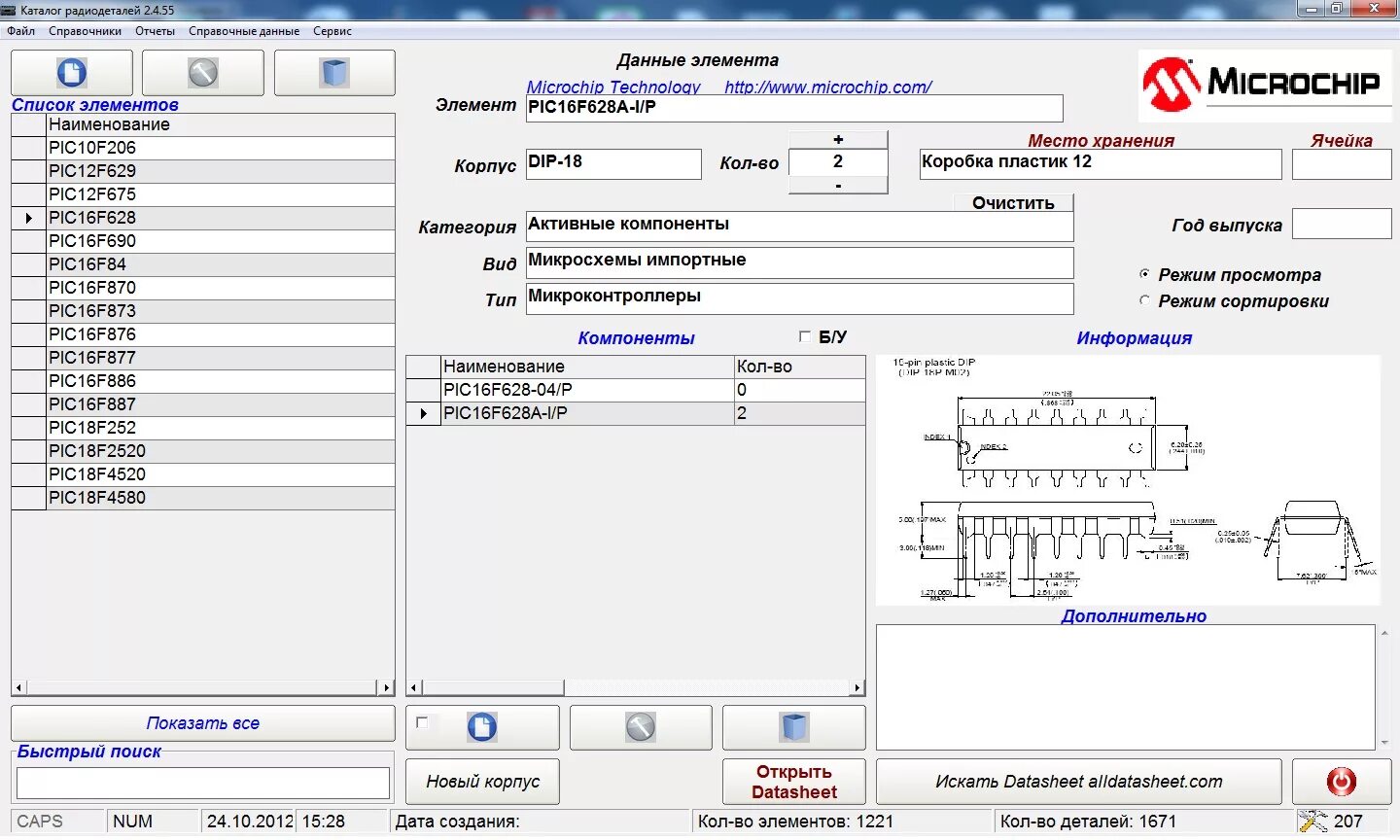Click the new element document icon above Список элементов
The height and width of the screenshot is (840, 1400).
[72, 73]
